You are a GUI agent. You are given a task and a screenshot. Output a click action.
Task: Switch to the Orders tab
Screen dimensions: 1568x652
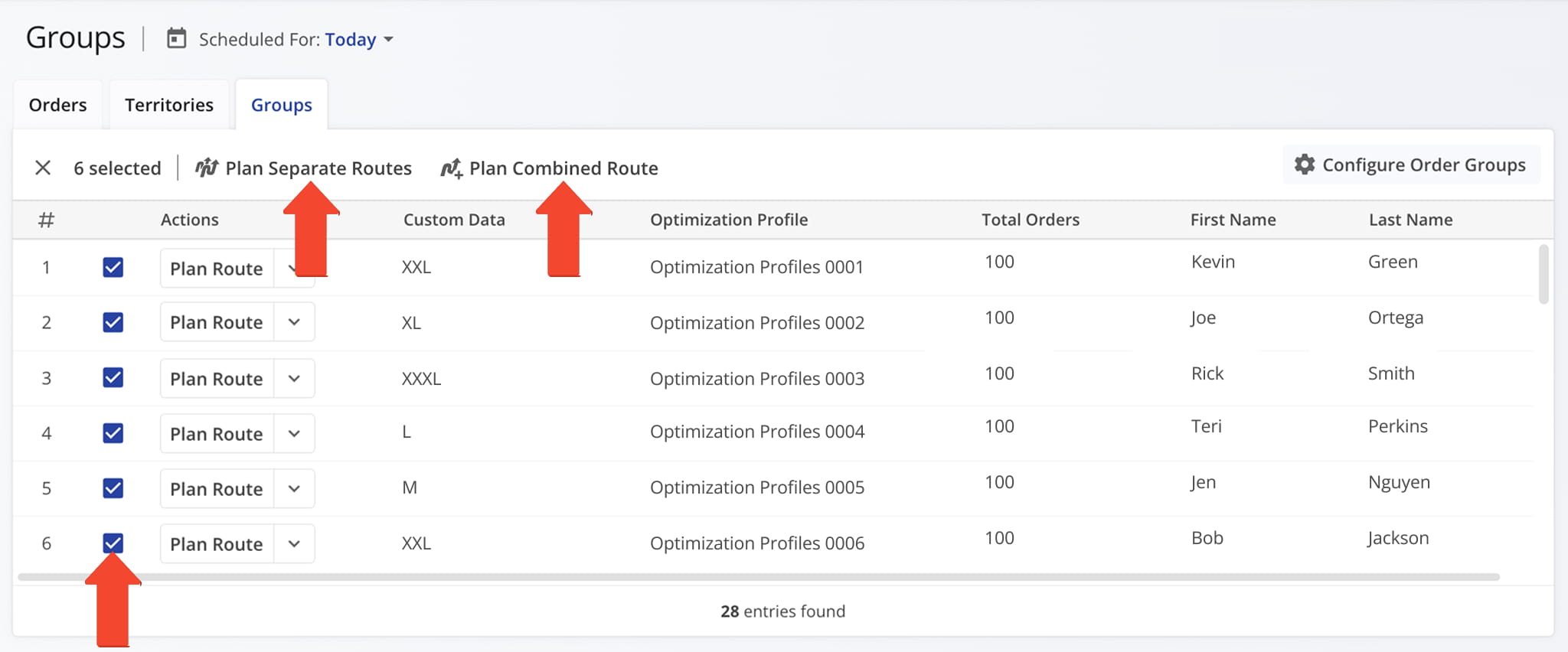point(58,105)
